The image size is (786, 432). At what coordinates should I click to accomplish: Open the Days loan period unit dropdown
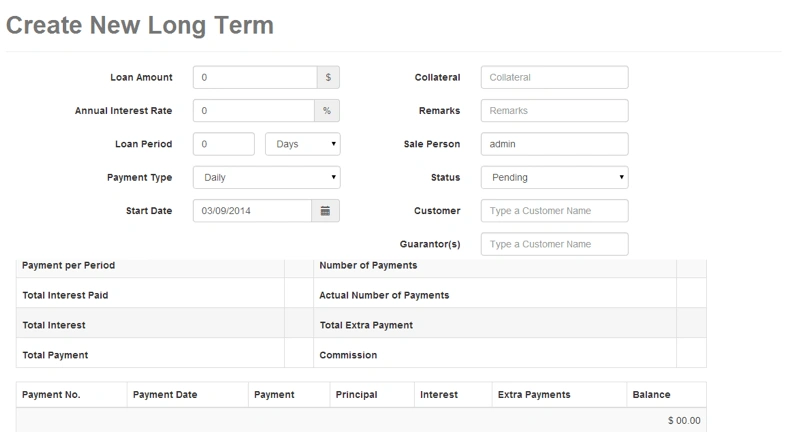(303, 144)
